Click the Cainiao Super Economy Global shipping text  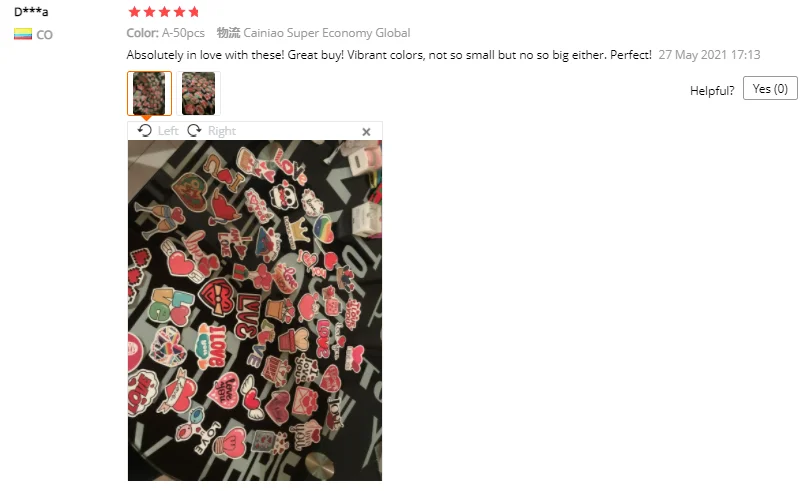326,33
